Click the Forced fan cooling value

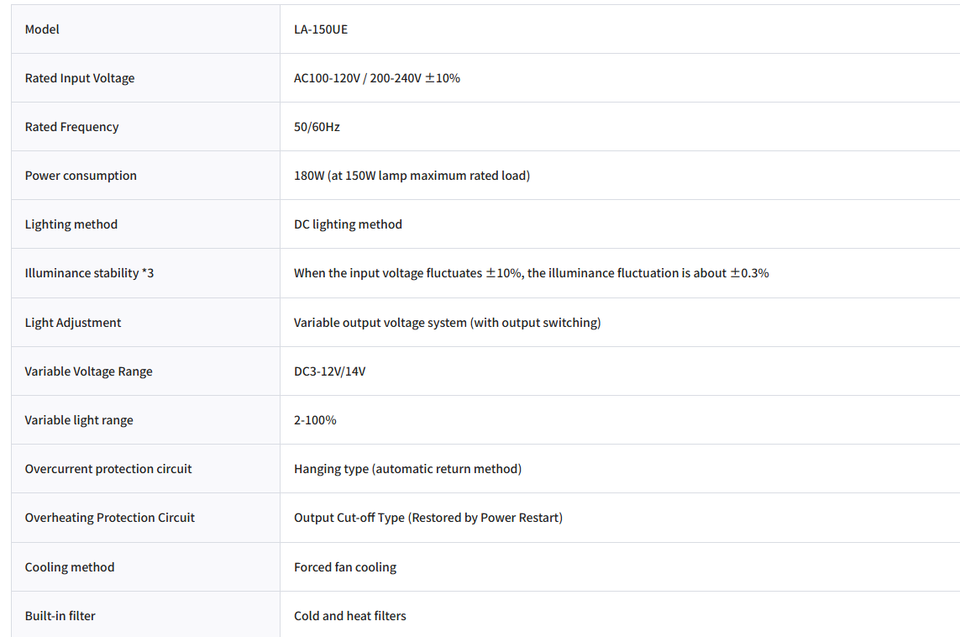(345, 567)
